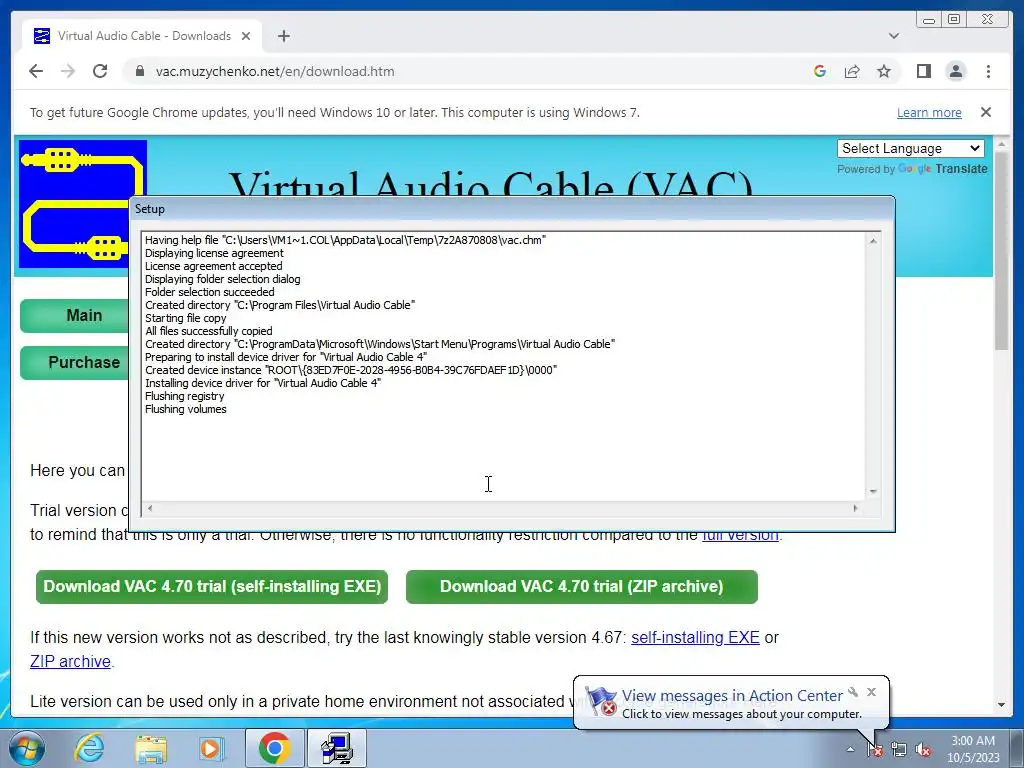The width and height of the screenshot is (1024, 768).
Task: Bookmark this page with the star
Action: [x=884, y=71]
